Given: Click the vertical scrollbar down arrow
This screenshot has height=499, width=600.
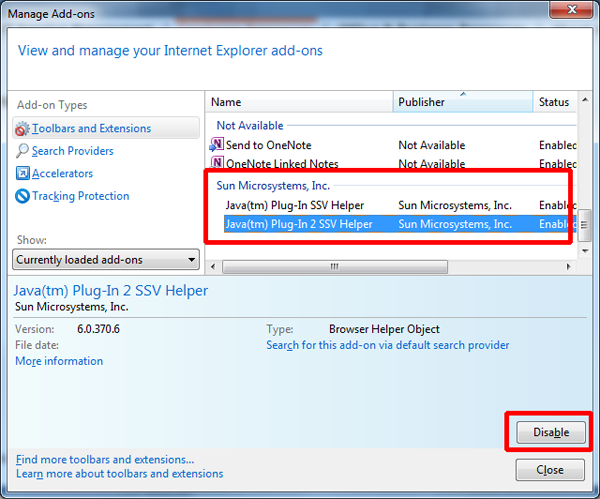Looking at the screenshot, I should [585, 251].
